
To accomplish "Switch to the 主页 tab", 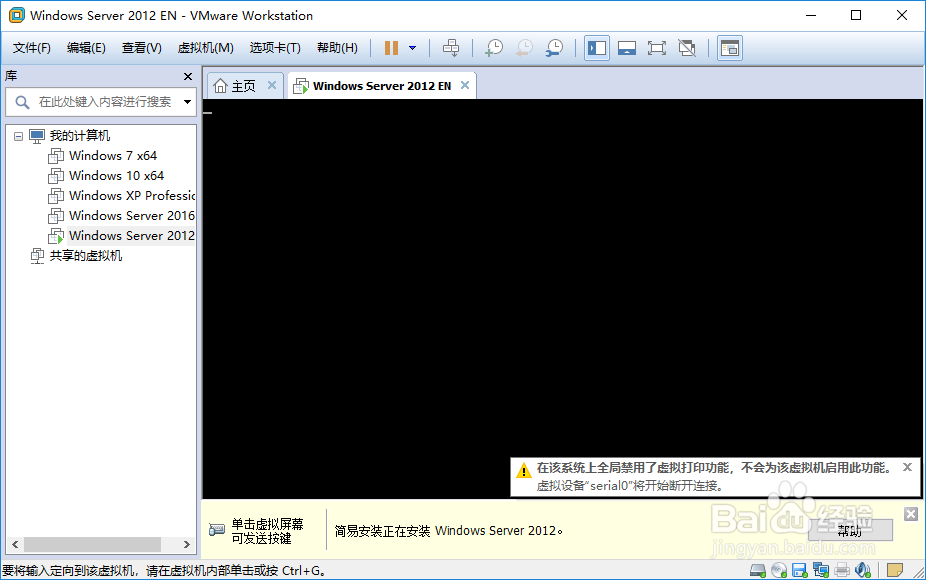I will [x=244, y=86].
